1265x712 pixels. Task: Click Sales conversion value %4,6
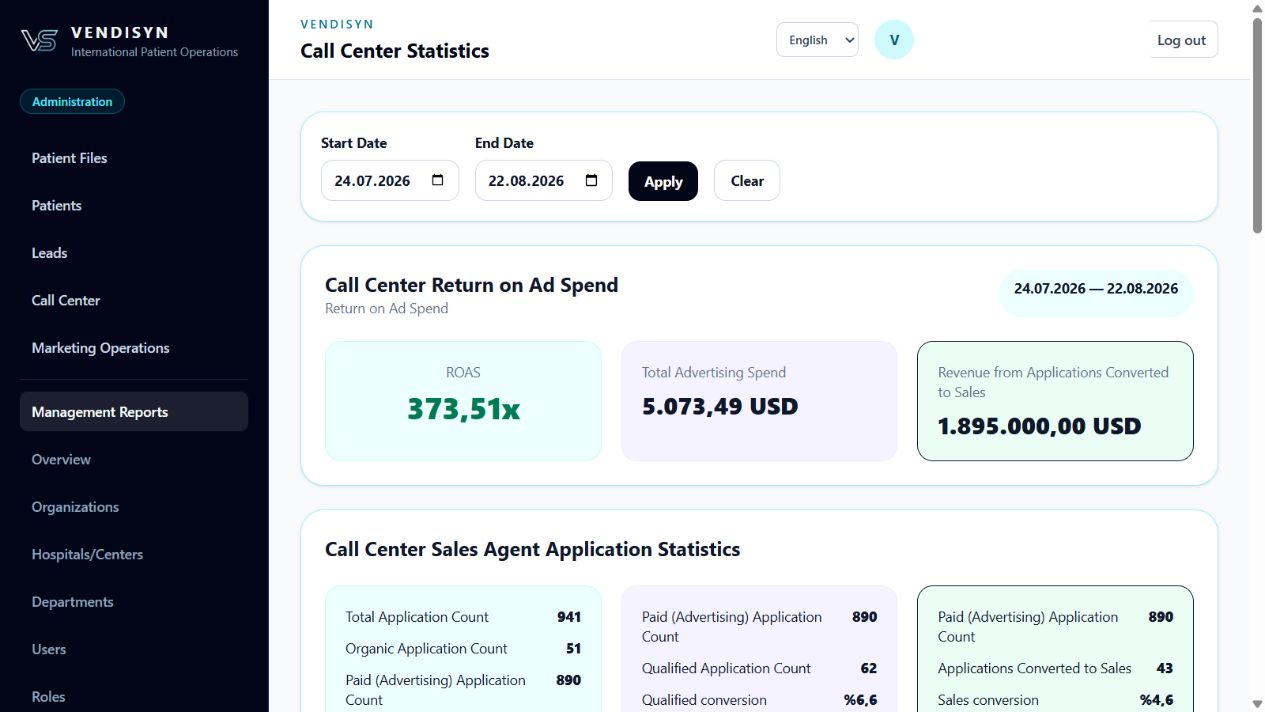click(1157, 700)
